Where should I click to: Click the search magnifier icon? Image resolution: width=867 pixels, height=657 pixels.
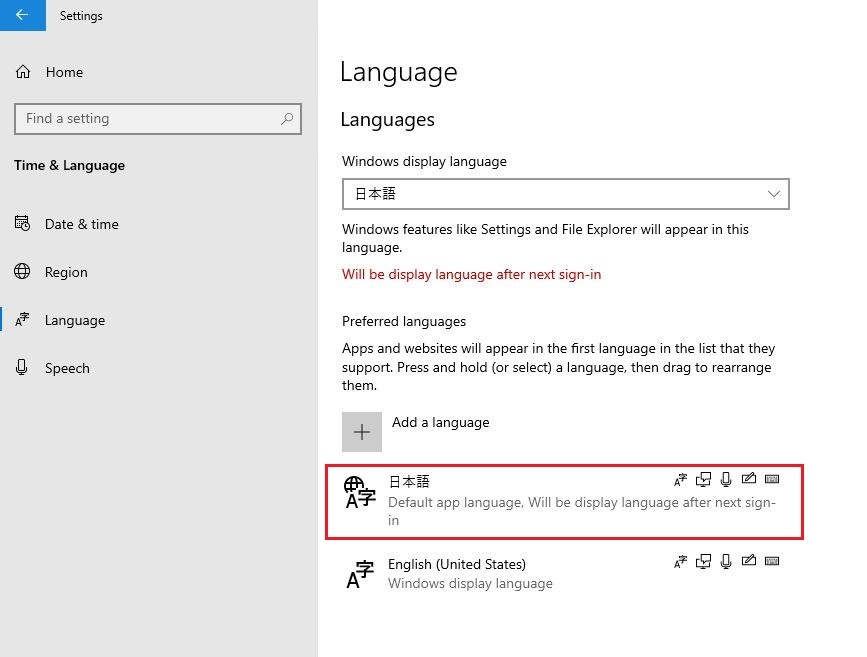coord(287,118)
